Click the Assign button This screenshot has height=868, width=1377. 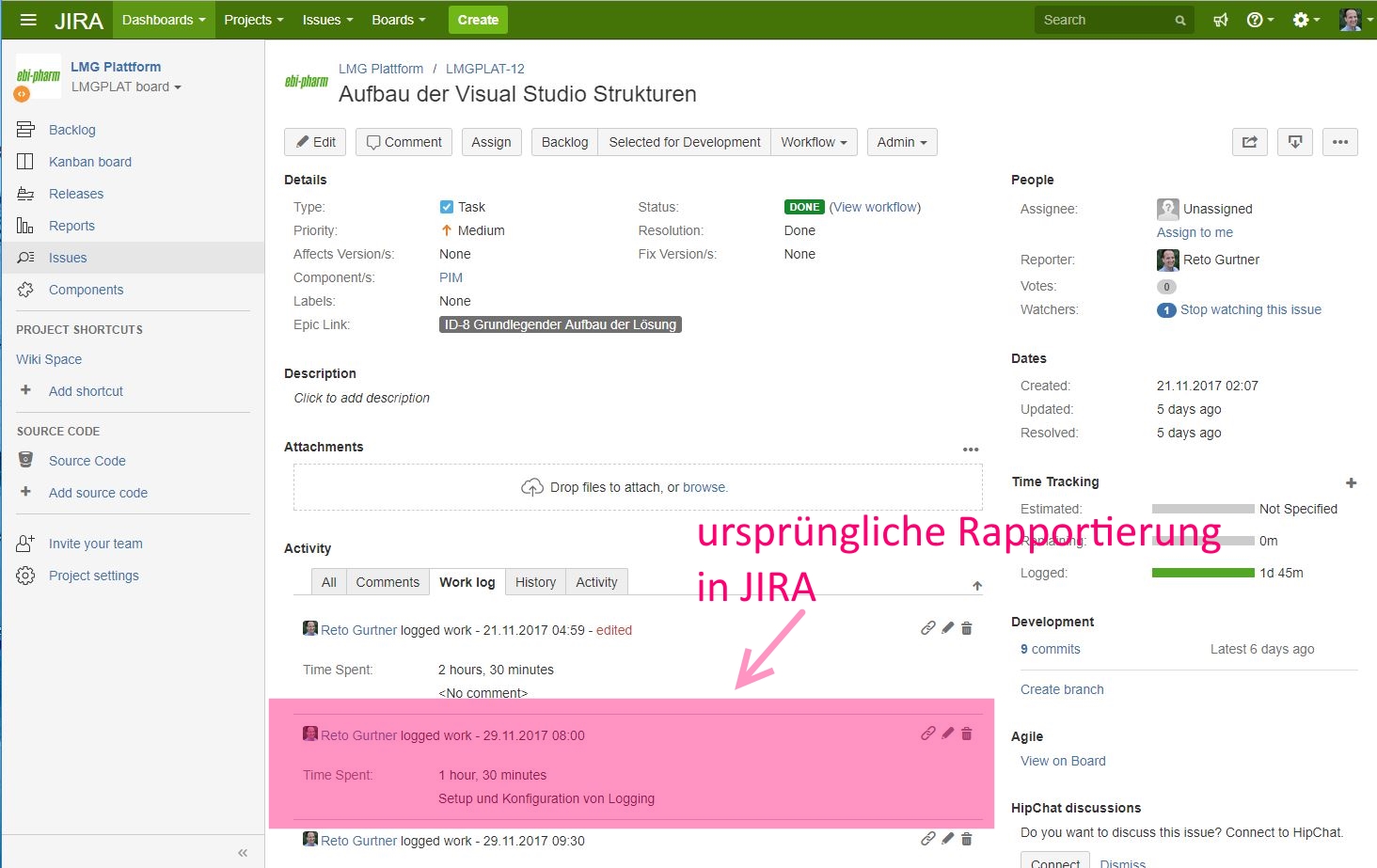[x=491, y=142]
